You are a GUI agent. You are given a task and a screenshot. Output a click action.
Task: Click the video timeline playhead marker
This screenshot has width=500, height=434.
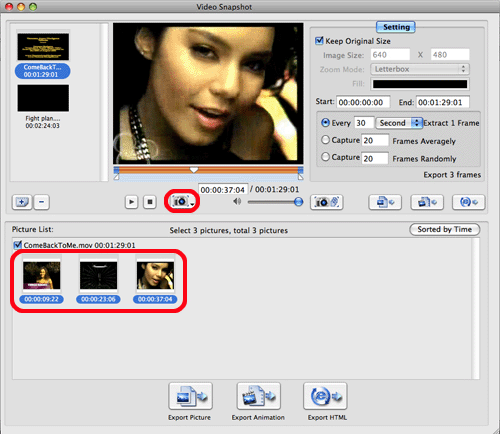194,170
